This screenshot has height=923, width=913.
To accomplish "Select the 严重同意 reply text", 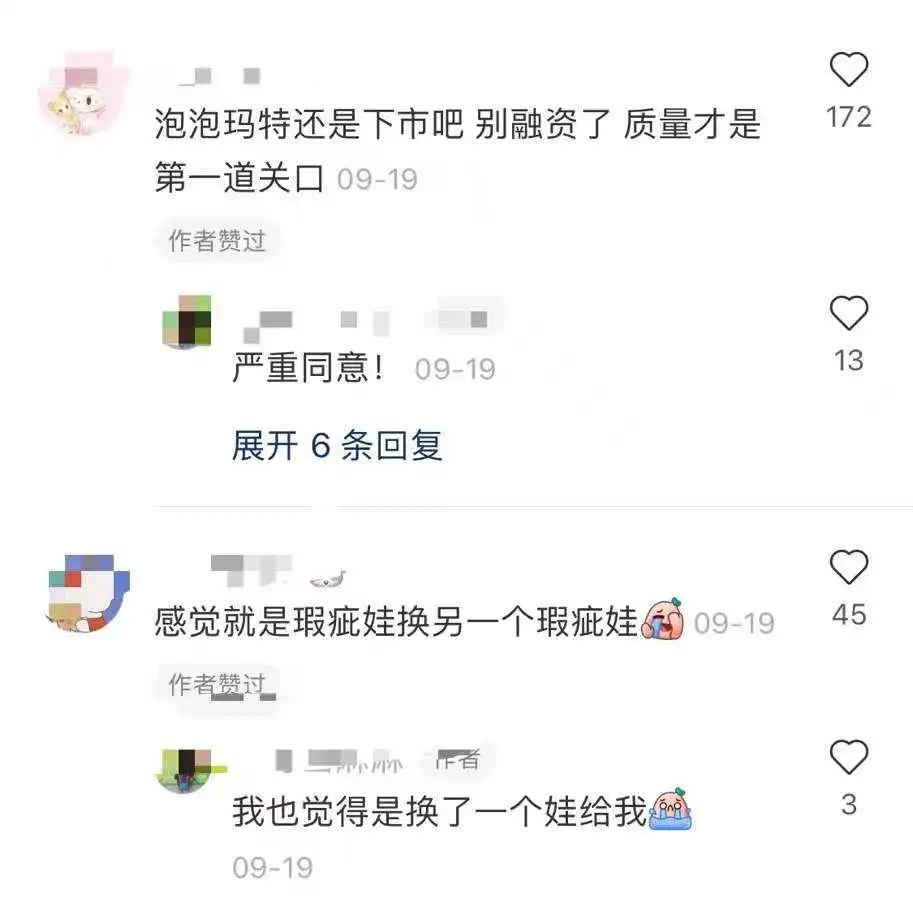I will pyautogui.click(x=308, y=368).
